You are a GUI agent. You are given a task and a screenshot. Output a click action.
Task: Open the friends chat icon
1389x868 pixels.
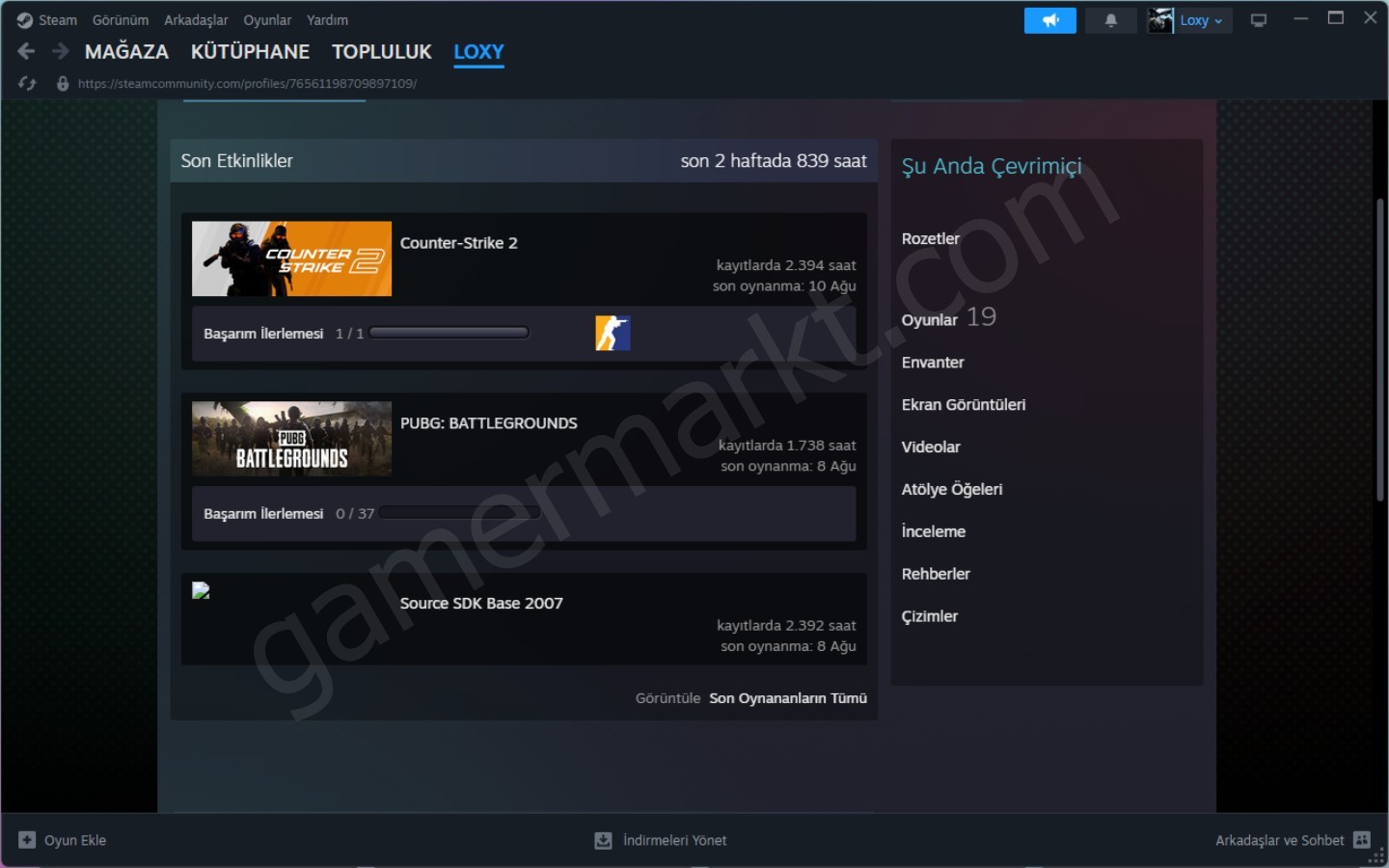(x=1362, y=840)
